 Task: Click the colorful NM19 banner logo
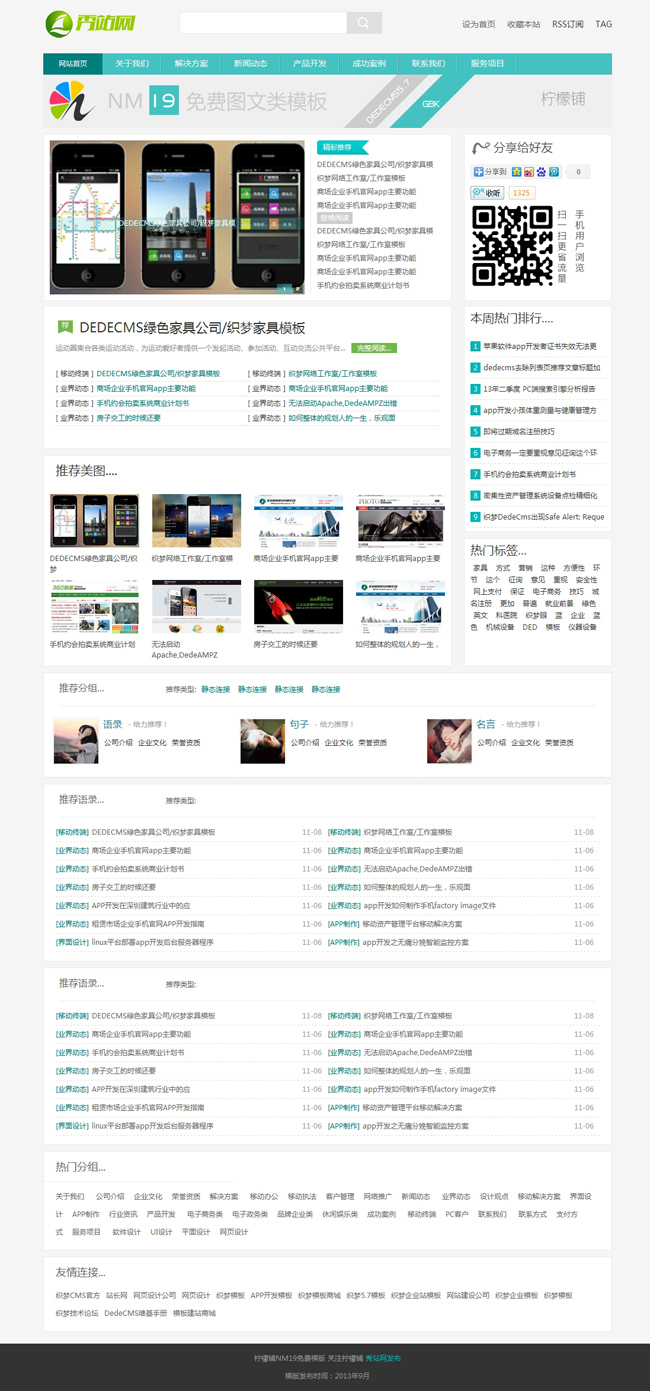click(71, 101)
